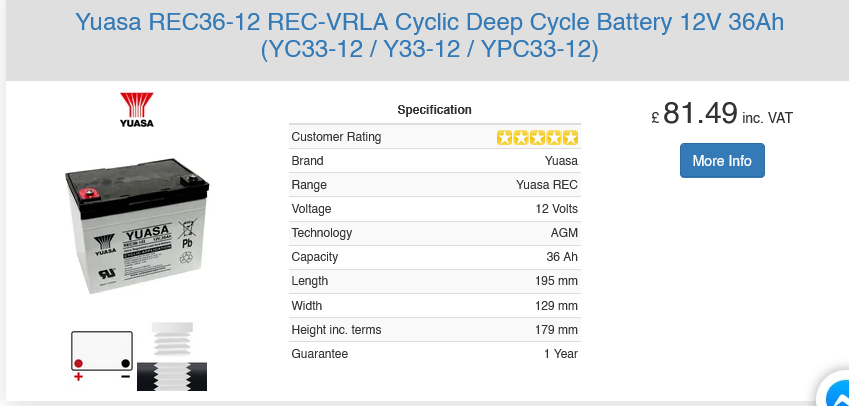Click the battery terminal polarity layout icon
The image size is (849, 406).
pos(101,355)
